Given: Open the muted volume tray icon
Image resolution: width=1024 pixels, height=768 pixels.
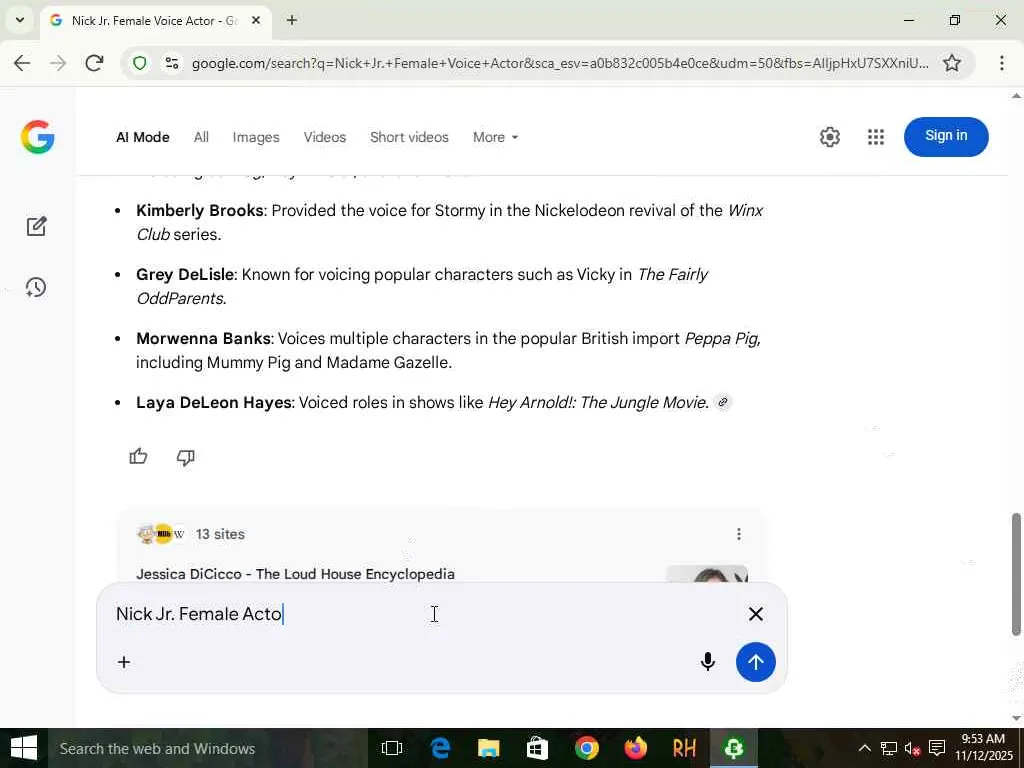Looking at the screenshot, I should point(912,748).
